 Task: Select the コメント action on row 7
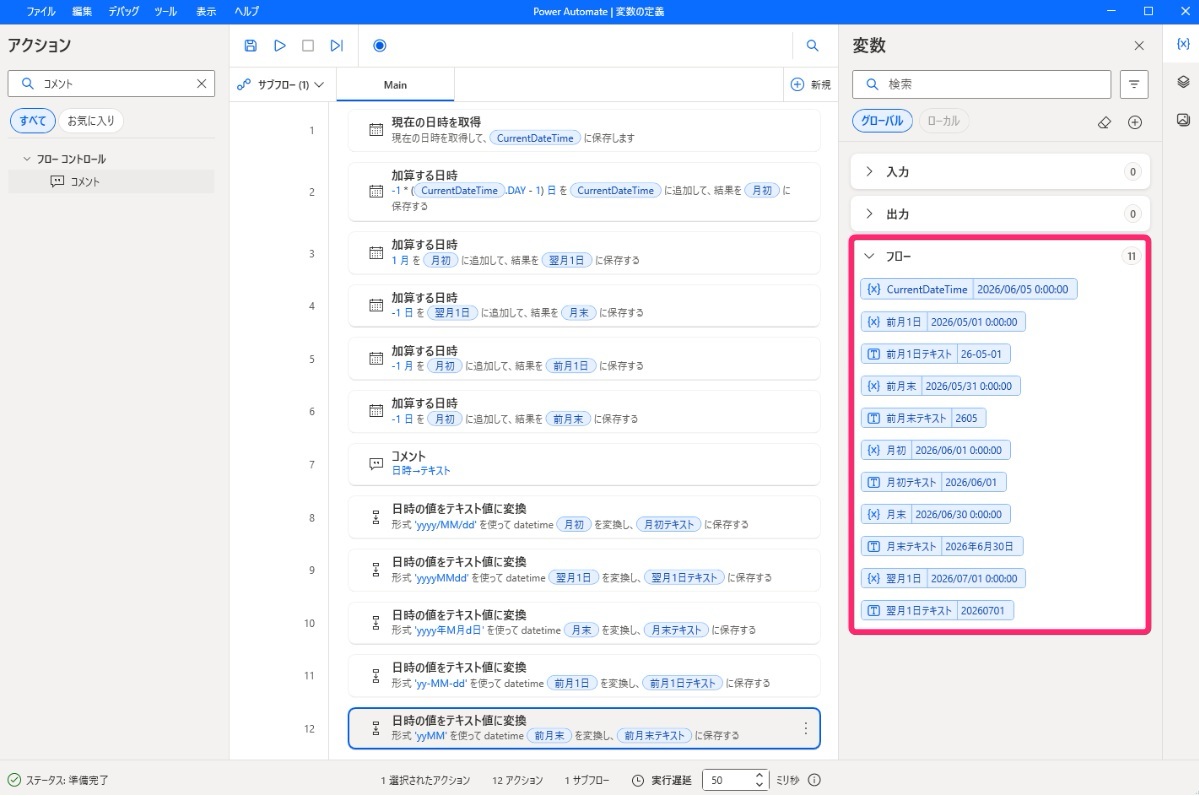click(x=584, y=464)
